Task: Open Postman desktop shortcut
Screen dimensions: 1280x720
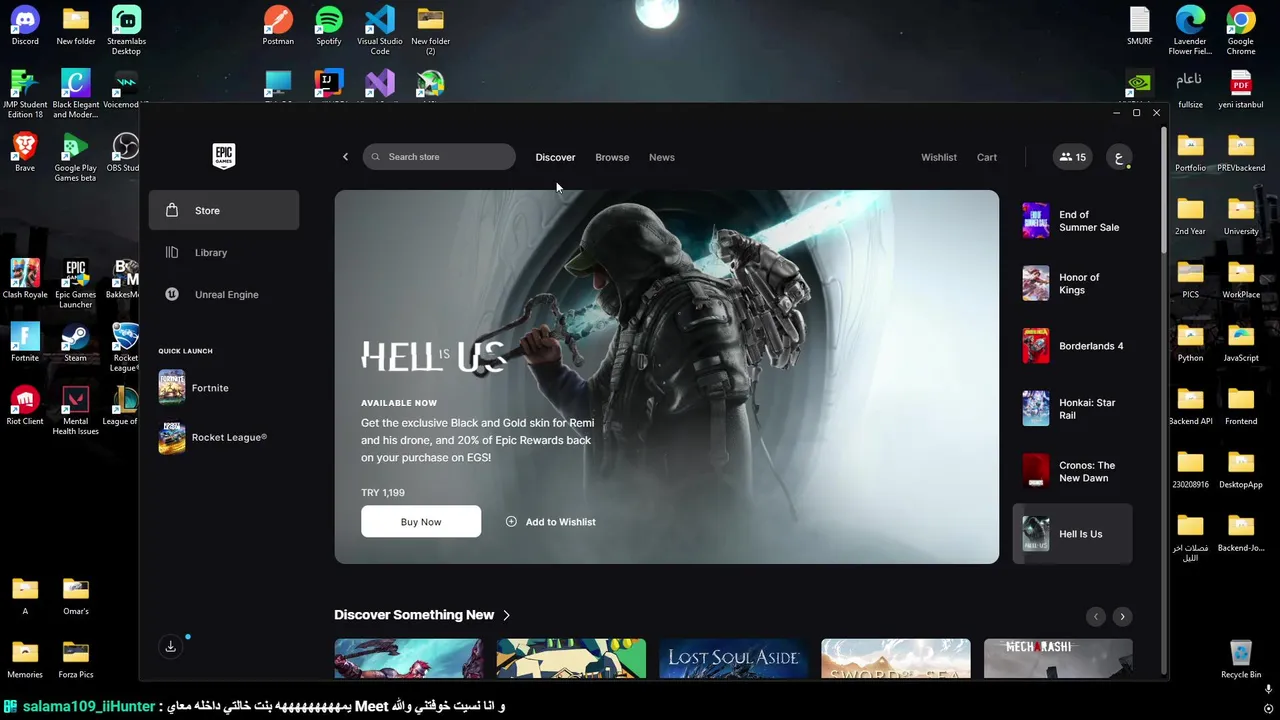Action: point(278,26)
